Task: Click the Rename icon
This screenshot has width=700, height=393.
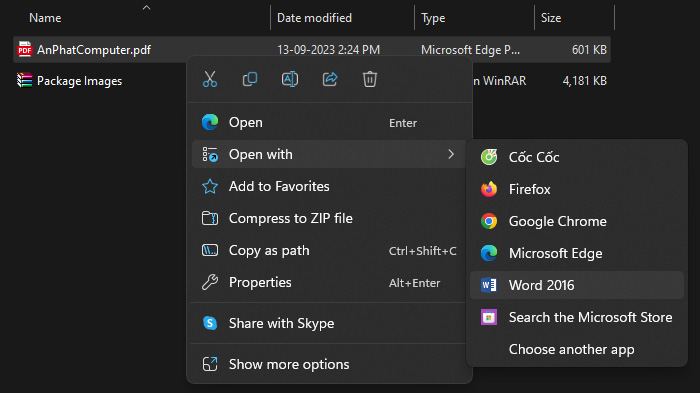Action: click(x=290, y=79)
